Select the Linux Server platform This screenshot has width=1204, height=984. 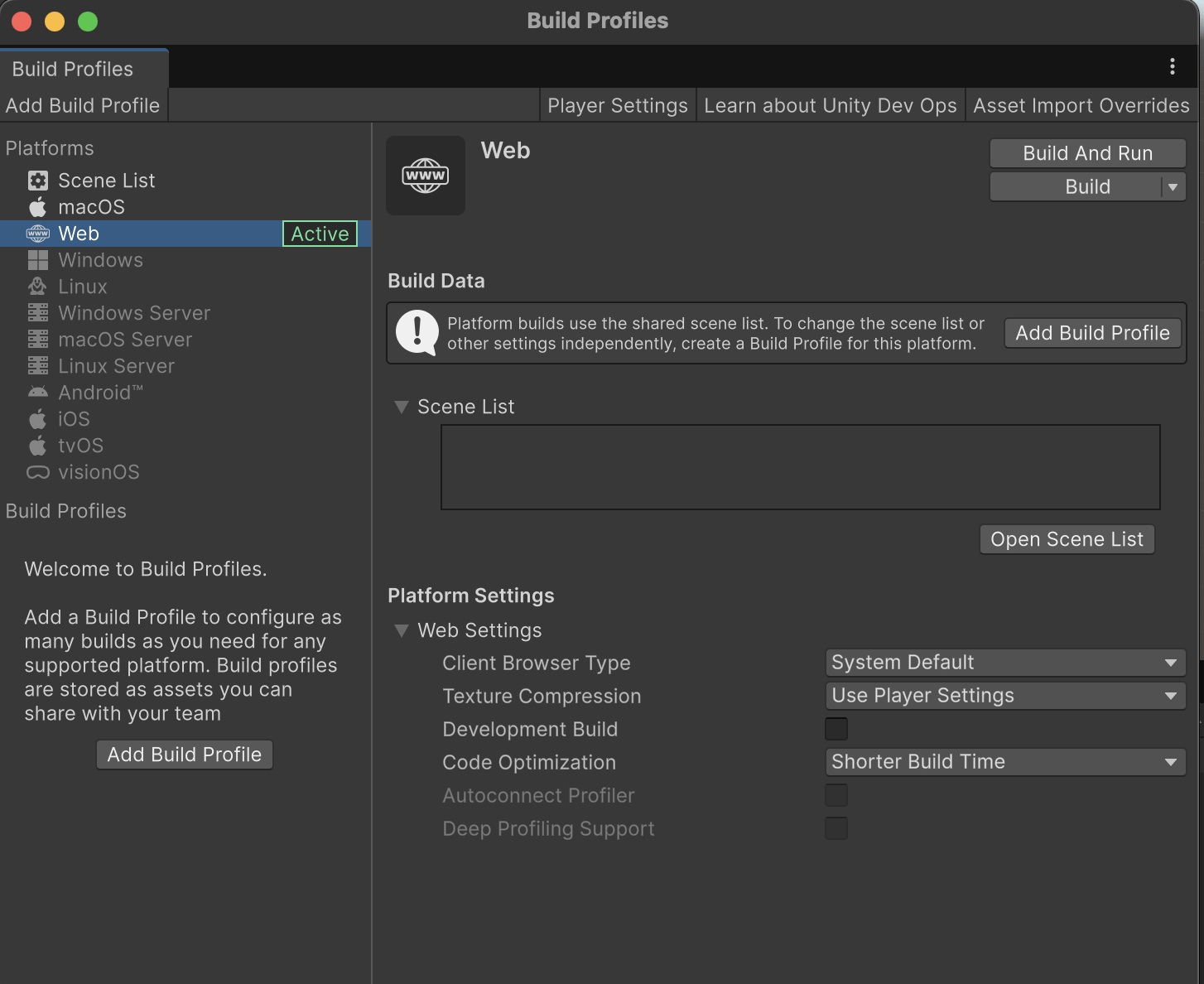point(185,366)
